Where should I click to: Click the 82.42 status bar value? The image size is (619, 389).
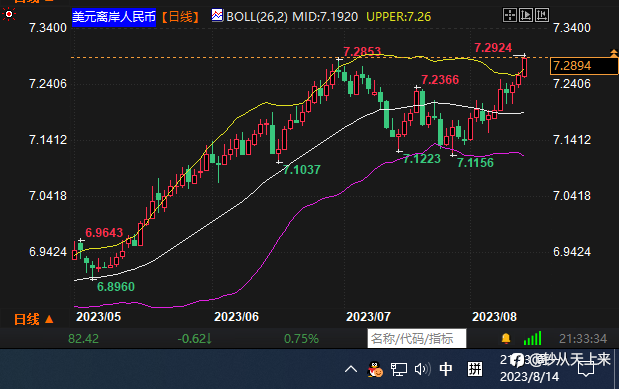point(83,339)
